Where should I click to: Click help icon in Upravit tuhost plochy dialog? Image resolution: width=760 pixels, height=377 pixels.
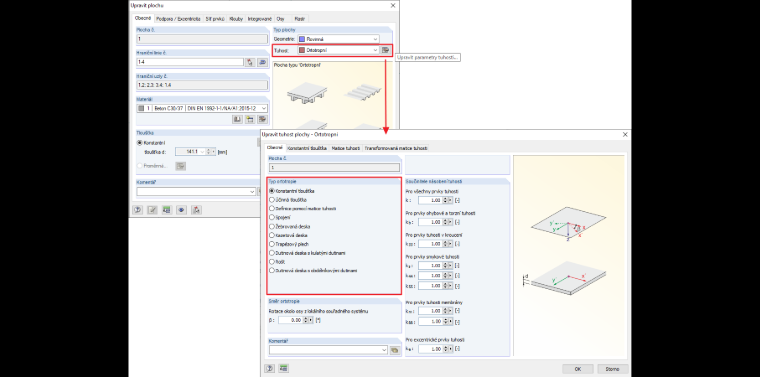click(x=269, y=369)
